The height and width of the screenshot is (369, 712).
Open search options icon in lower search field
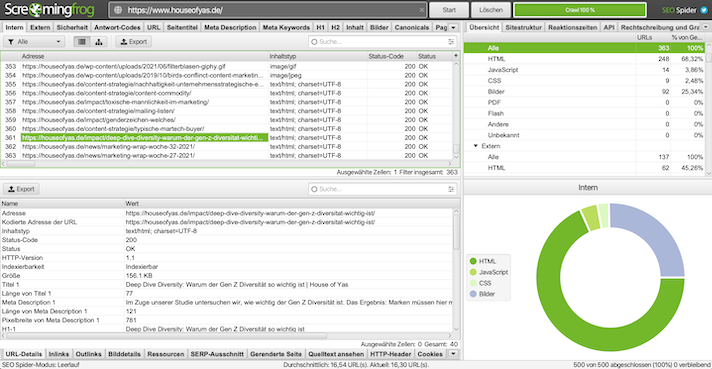451,189
